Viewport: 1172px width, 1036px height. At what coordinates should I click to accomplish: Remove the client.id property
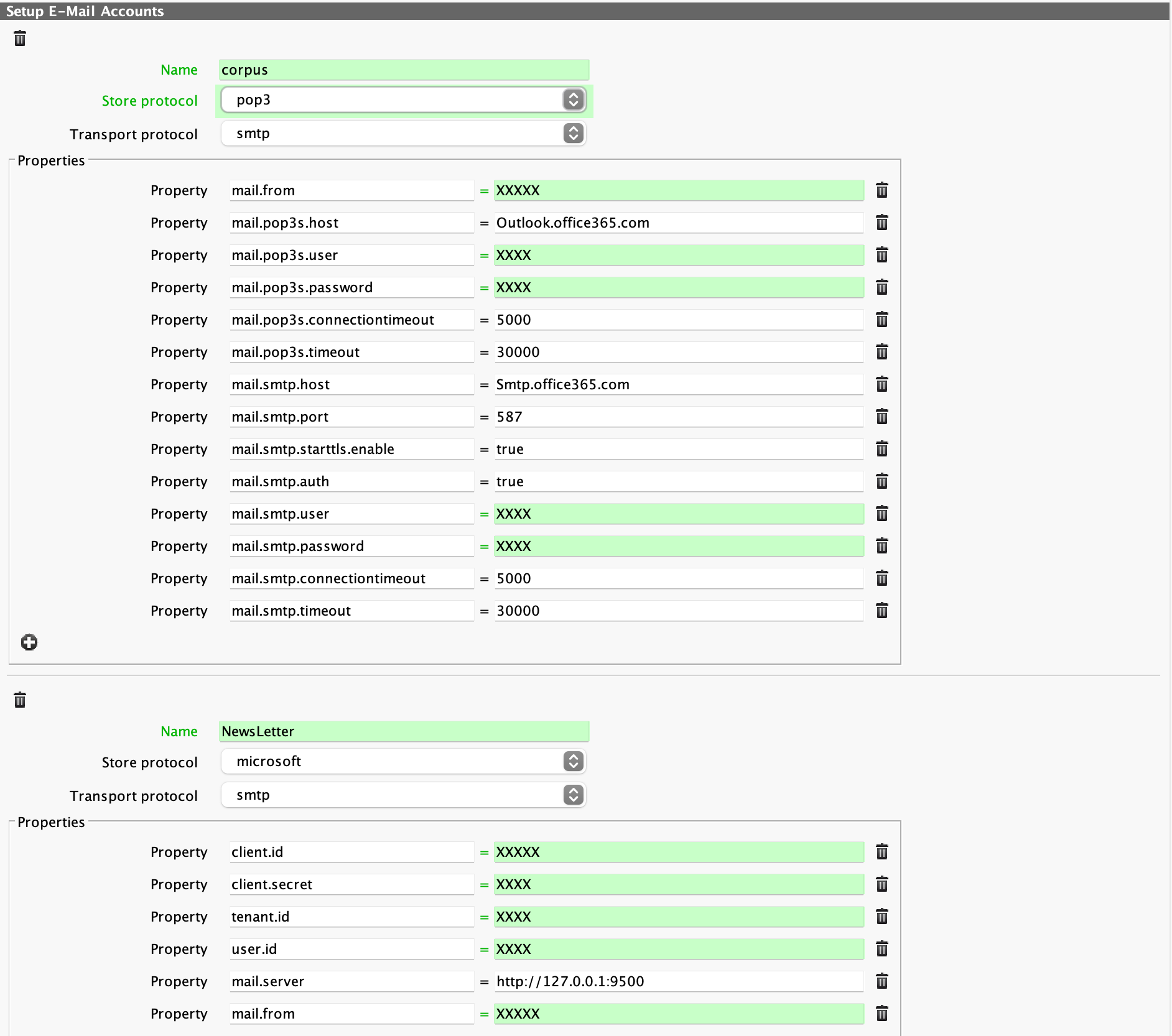point(881,852)
